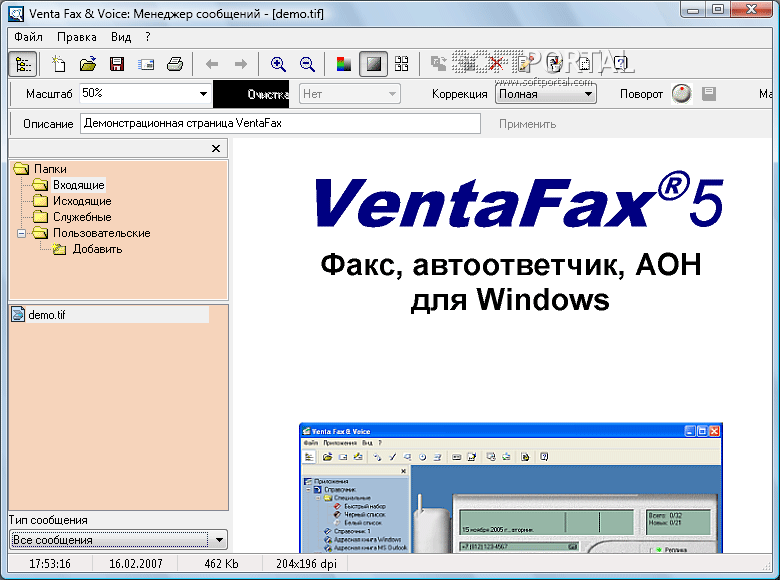Zoom in with the plus magnifier
Screen dimensions: 780x580
(278, 64)
